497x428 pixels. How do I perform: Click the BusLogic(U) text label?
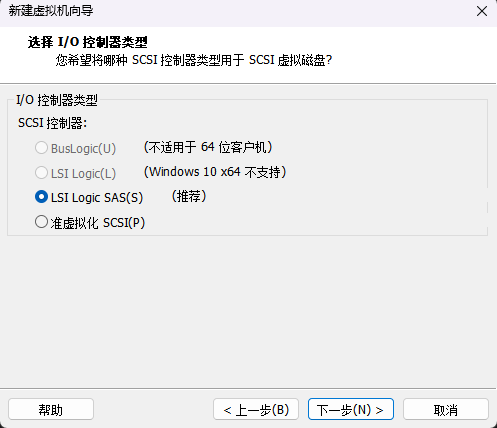coord(83,148)
